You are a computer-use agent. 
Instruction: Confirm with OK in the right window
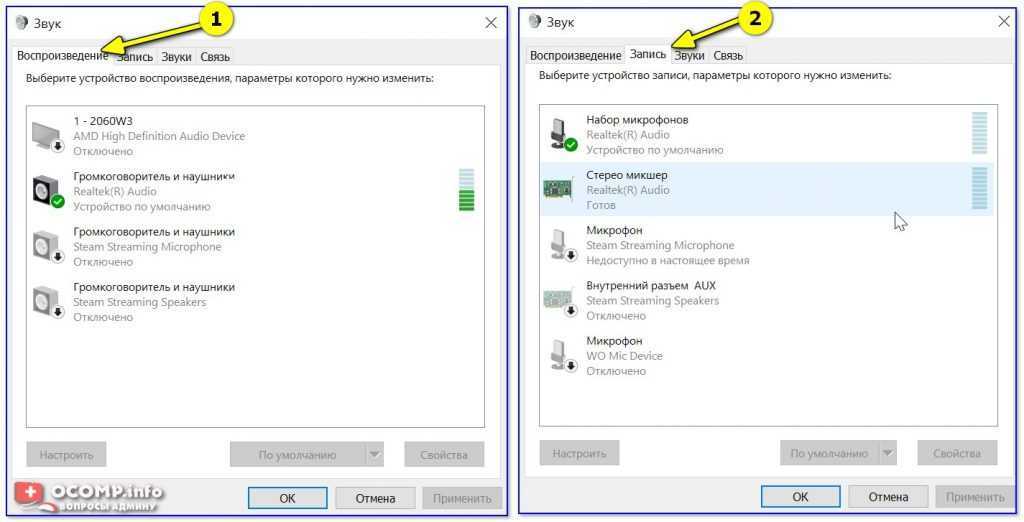tap(801, 497)
